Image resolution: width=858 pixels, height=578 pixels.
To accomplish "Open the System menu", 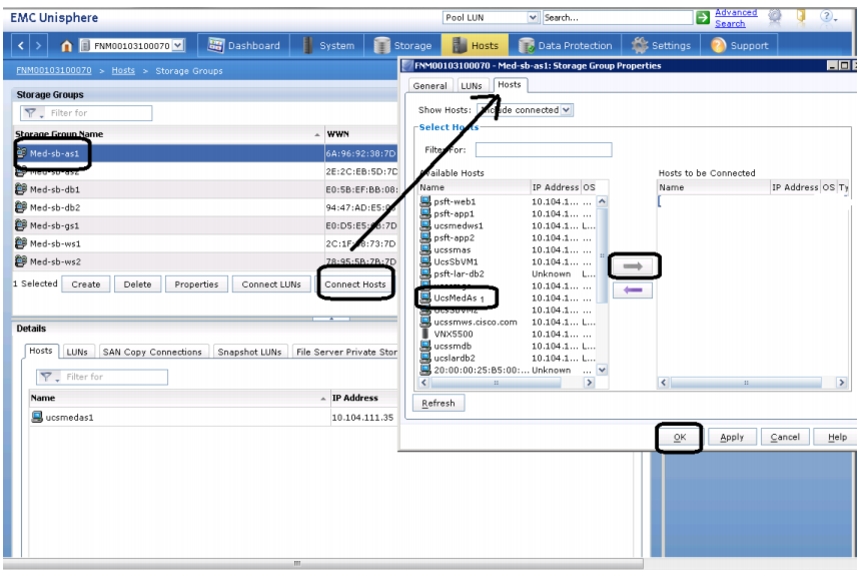I will [x=328, y=45].
